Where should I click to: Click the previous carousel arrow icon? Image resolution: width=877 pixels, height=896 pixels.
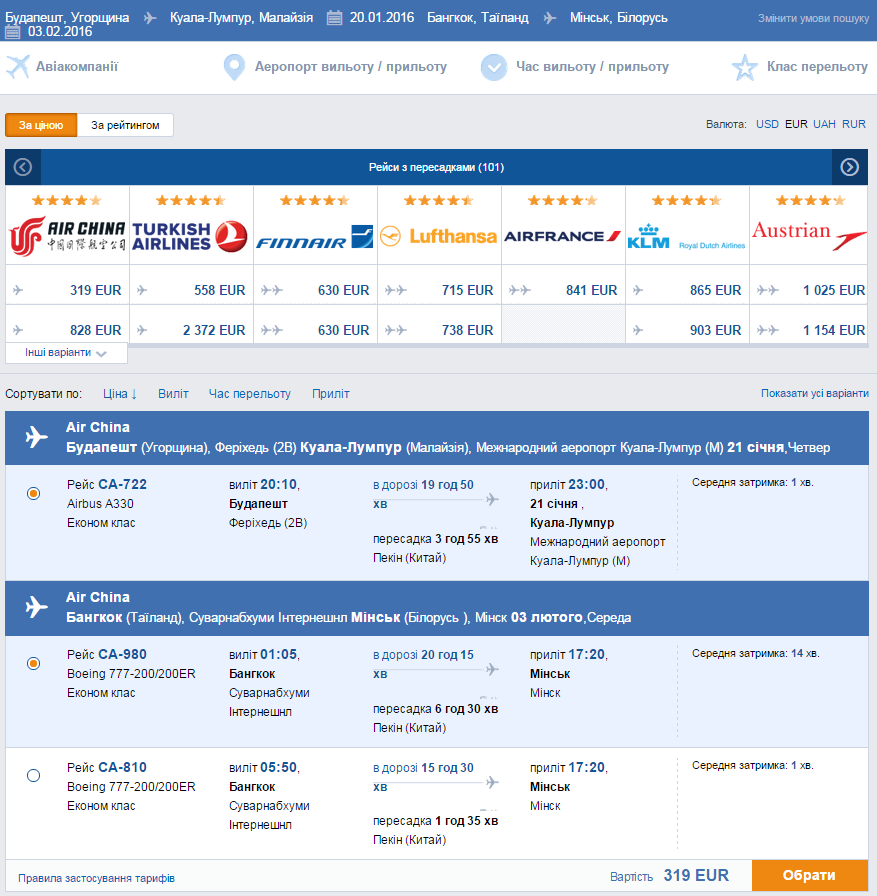[23, 167]
